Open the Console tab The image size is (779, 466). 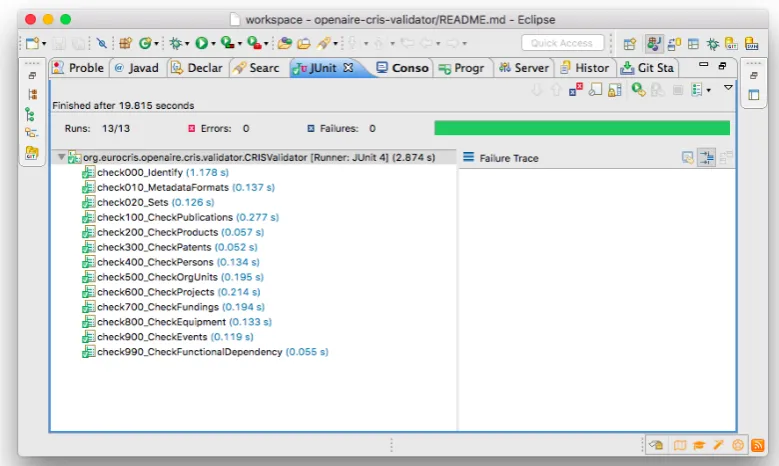coord(402,68)
